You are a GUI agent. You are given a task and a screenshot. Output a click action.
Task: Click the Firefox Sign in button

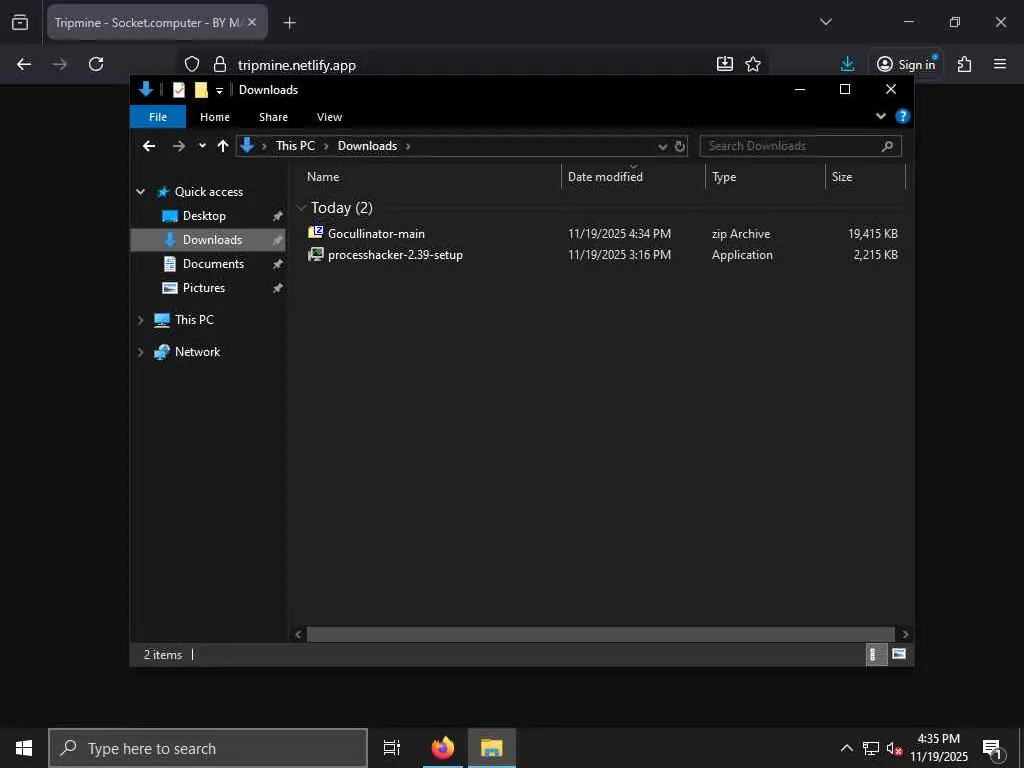(x=906, y=64)
